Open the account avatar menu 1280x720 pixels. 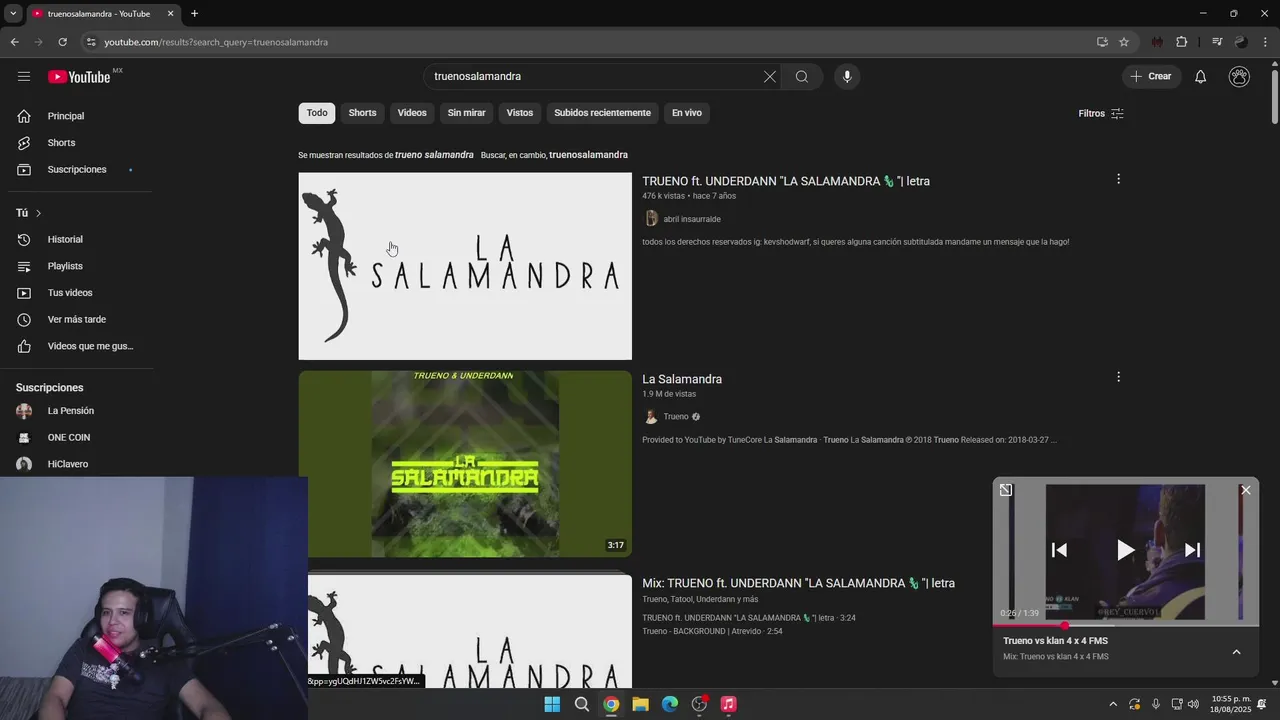tap(1239, 76)
